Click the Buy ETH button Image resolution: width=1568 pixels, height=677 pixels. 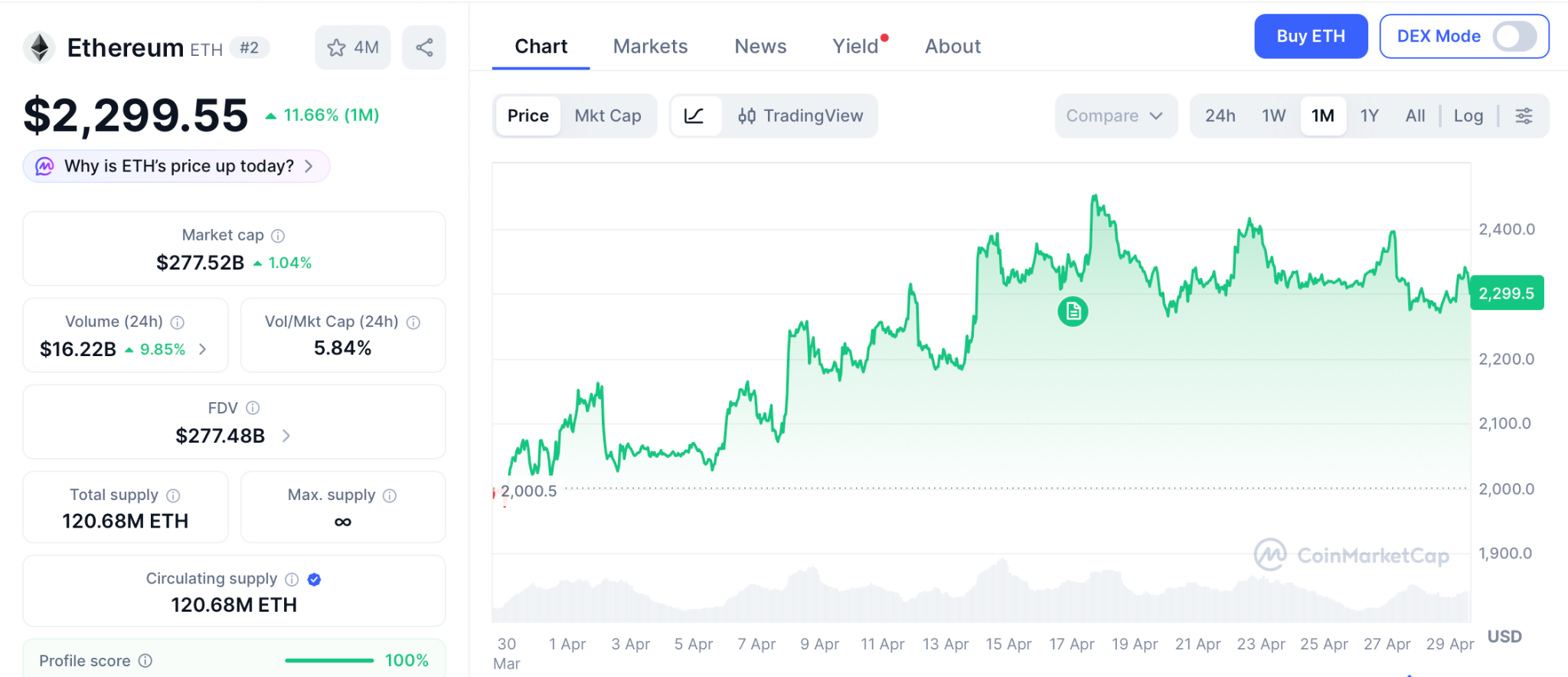(1310, 36)
